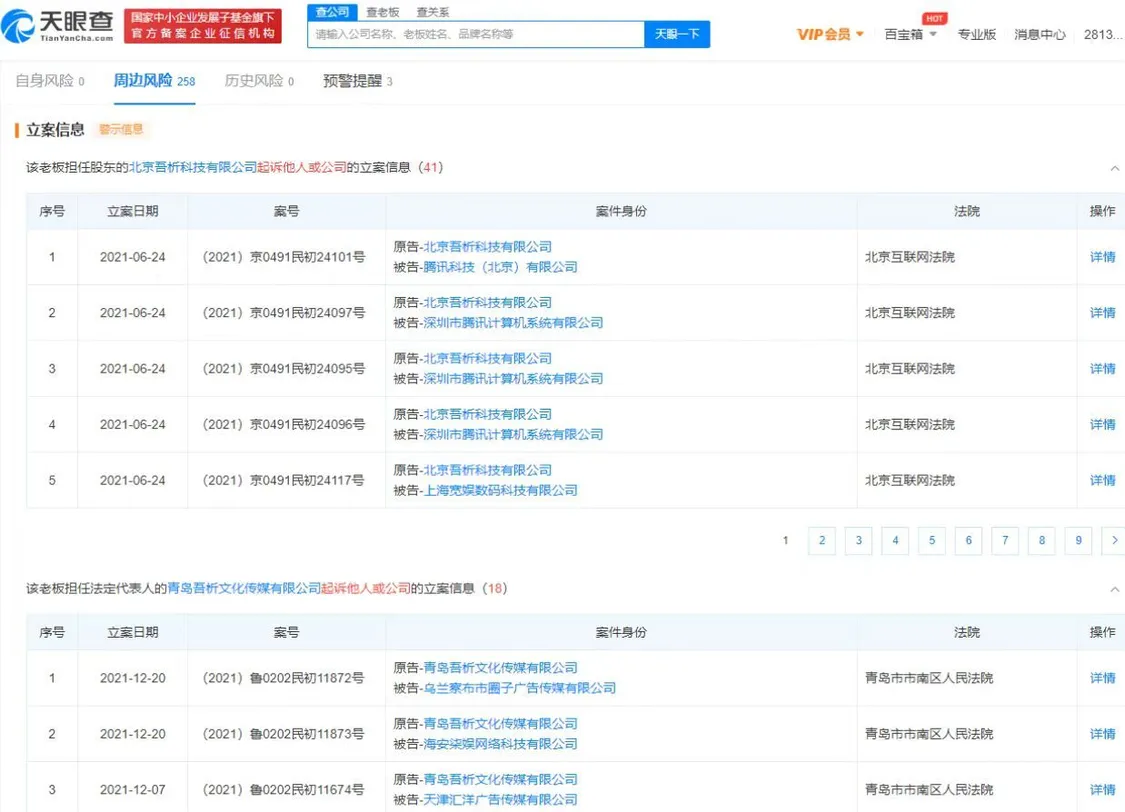Click 青岛市市南区人民法院 in case 11873 row

[x=929, y=734]
